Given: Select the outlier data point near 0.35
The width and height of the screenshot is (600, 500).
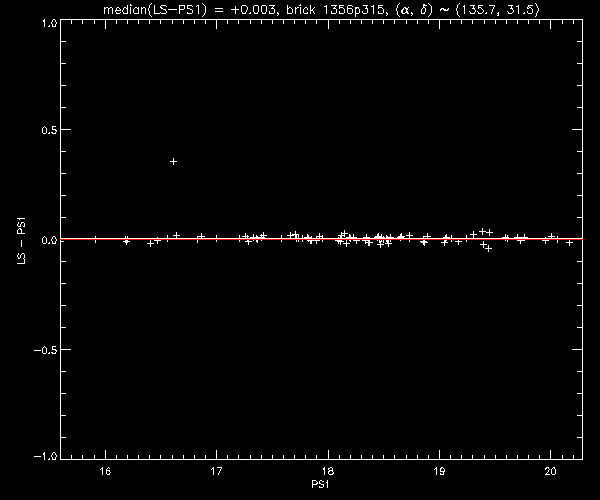Looking at the screenshot, I should tap(173, 161).
